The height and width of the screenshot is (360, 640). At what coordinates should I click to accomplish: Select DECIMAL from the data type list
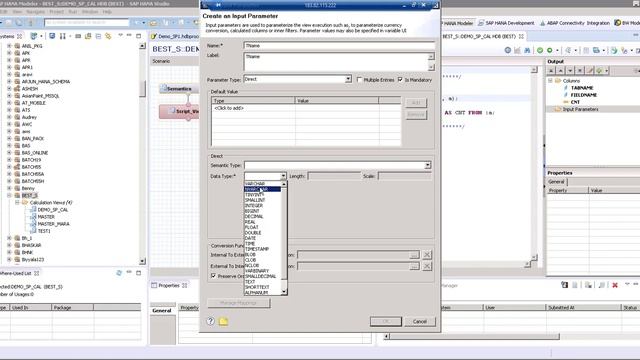click(254, 216)
